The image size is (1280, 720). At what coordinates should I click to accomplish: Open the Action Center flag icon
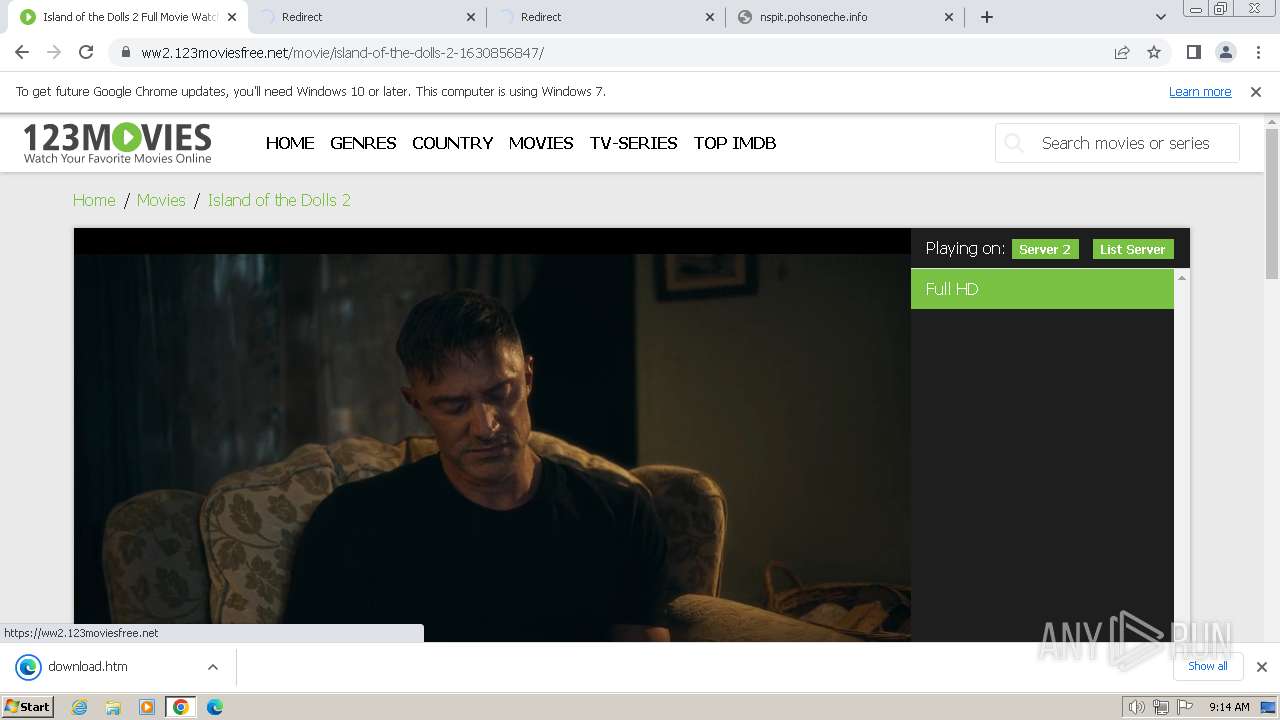1185,707
